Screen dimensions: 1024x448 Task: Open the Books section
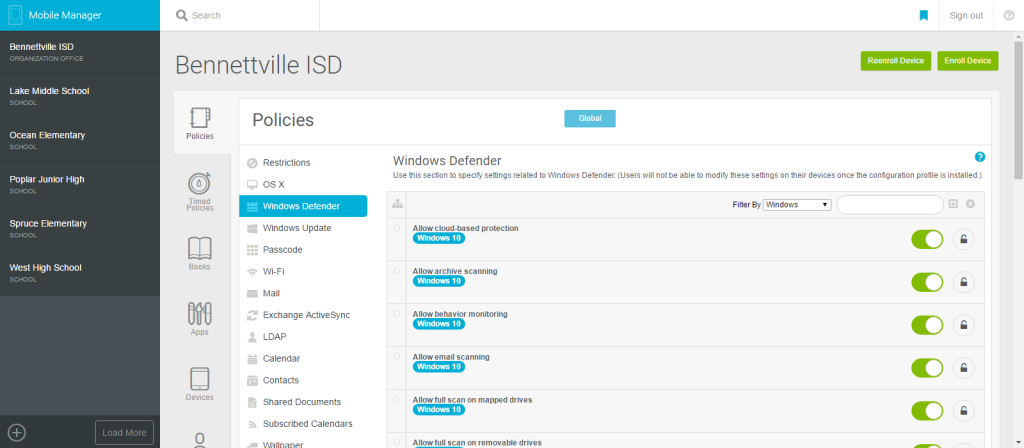pyautogui.click(x=200, y=253)
